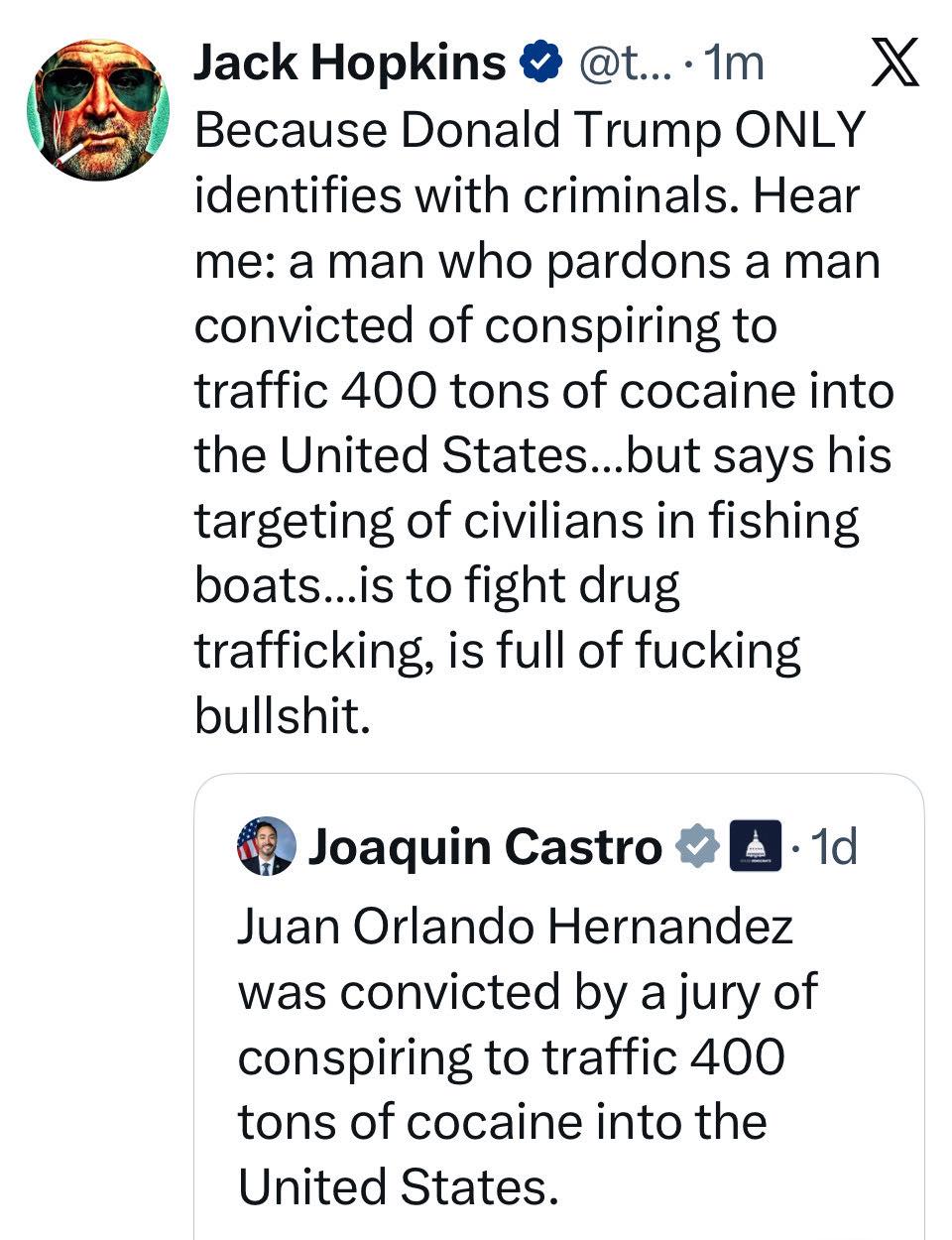
Task: Open Joaquin Castro's small profile avatar
Action: tap(266, 846)
